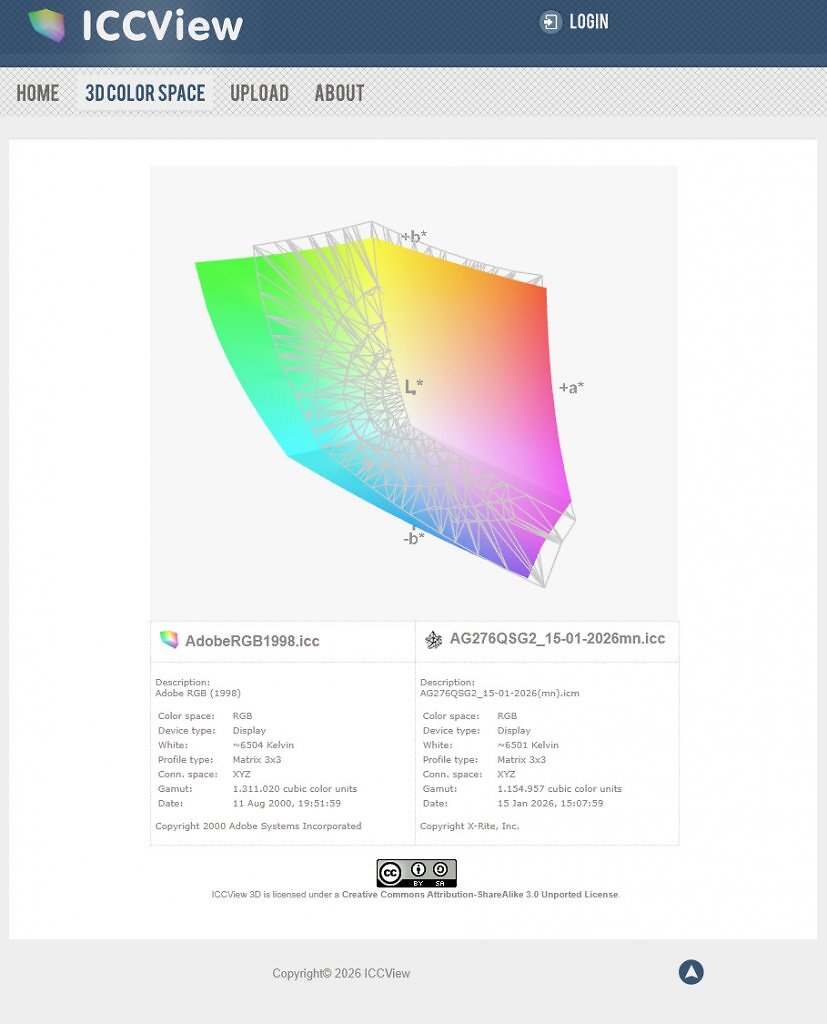Select the 3D COLOR SPACE tab

point(145,93)
